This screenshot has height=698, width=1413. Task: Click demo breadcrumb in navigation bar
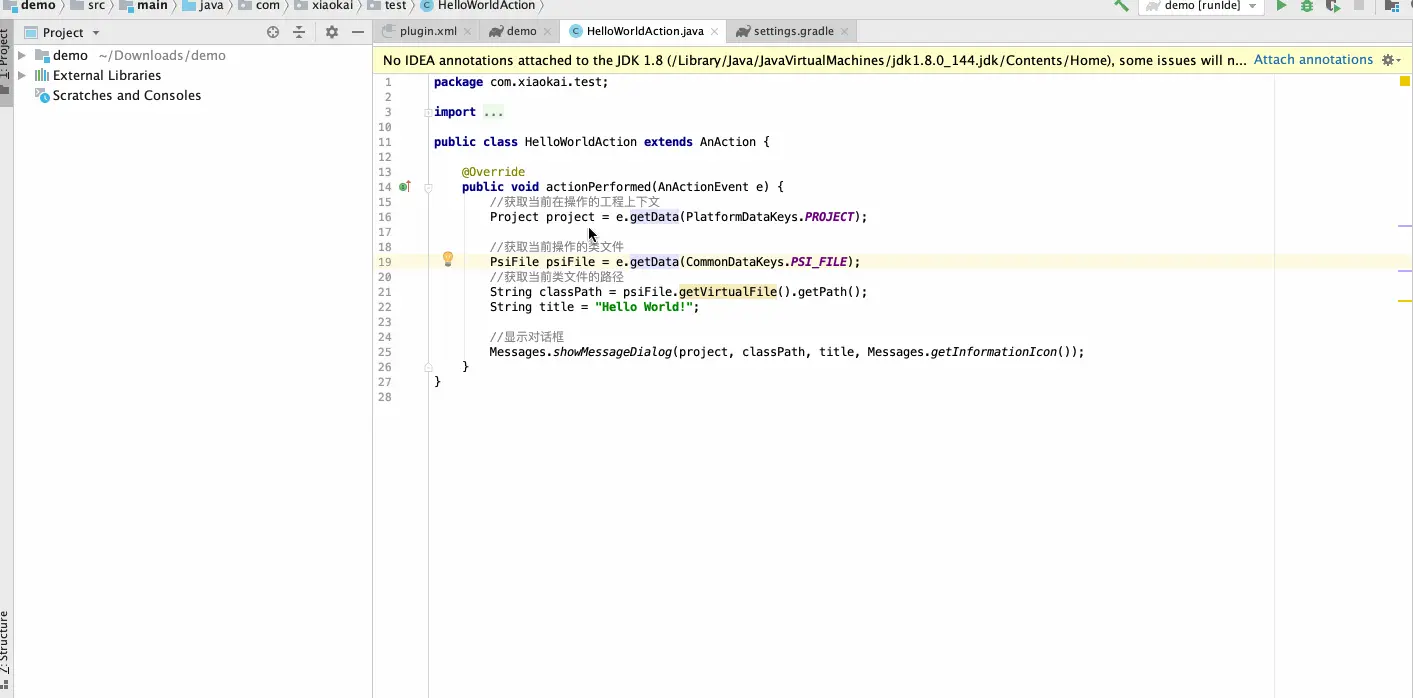coord(29,5)
